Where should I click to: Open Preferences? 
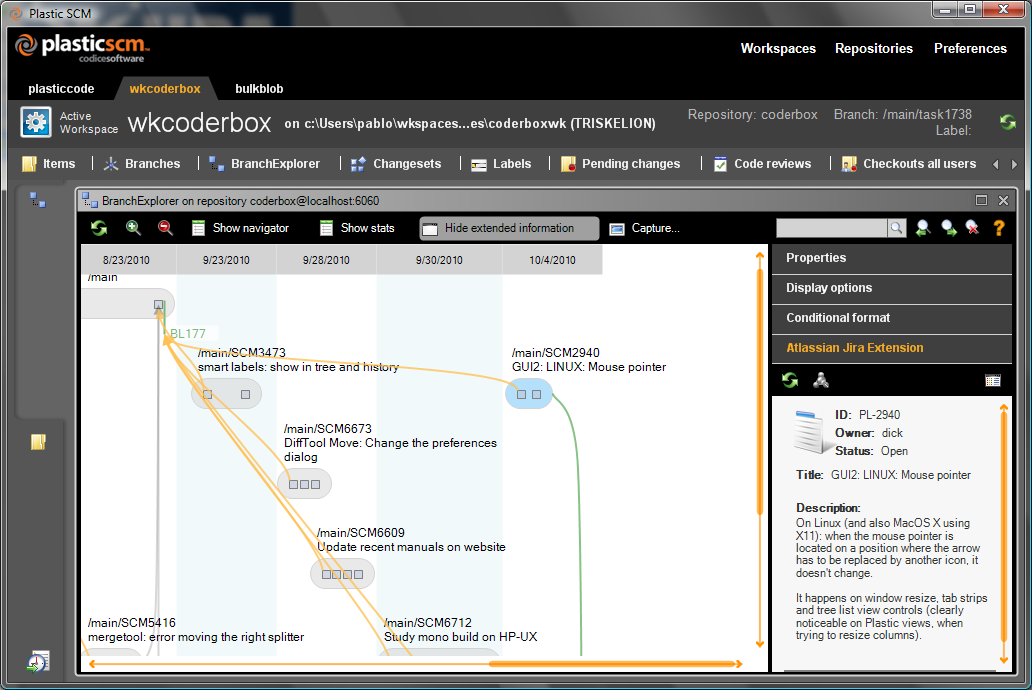[971, 48]
